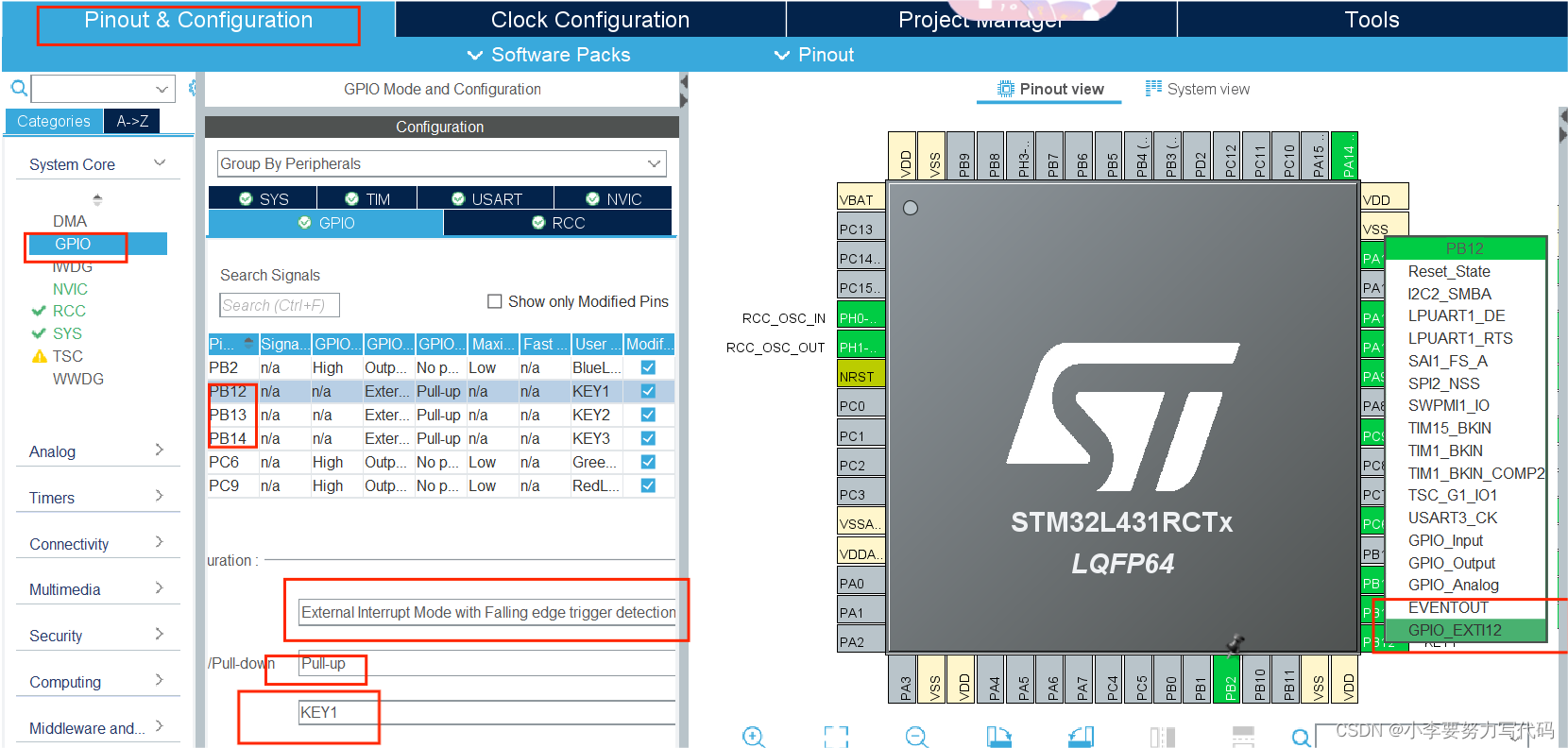Click the VSSA pin on the chip
This screenshot has width=1568, height=748.
pyautogui.click(x=861, y=523)
